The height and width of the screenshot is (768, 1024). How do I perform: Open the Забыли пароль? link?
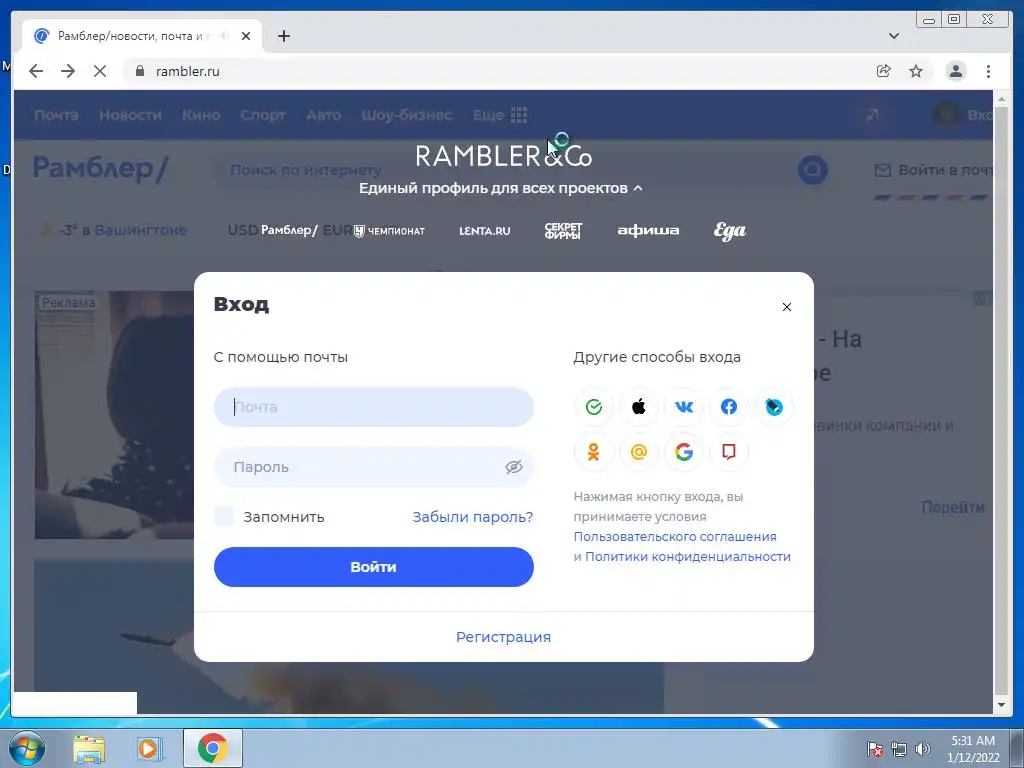click(x=473, y=517)
